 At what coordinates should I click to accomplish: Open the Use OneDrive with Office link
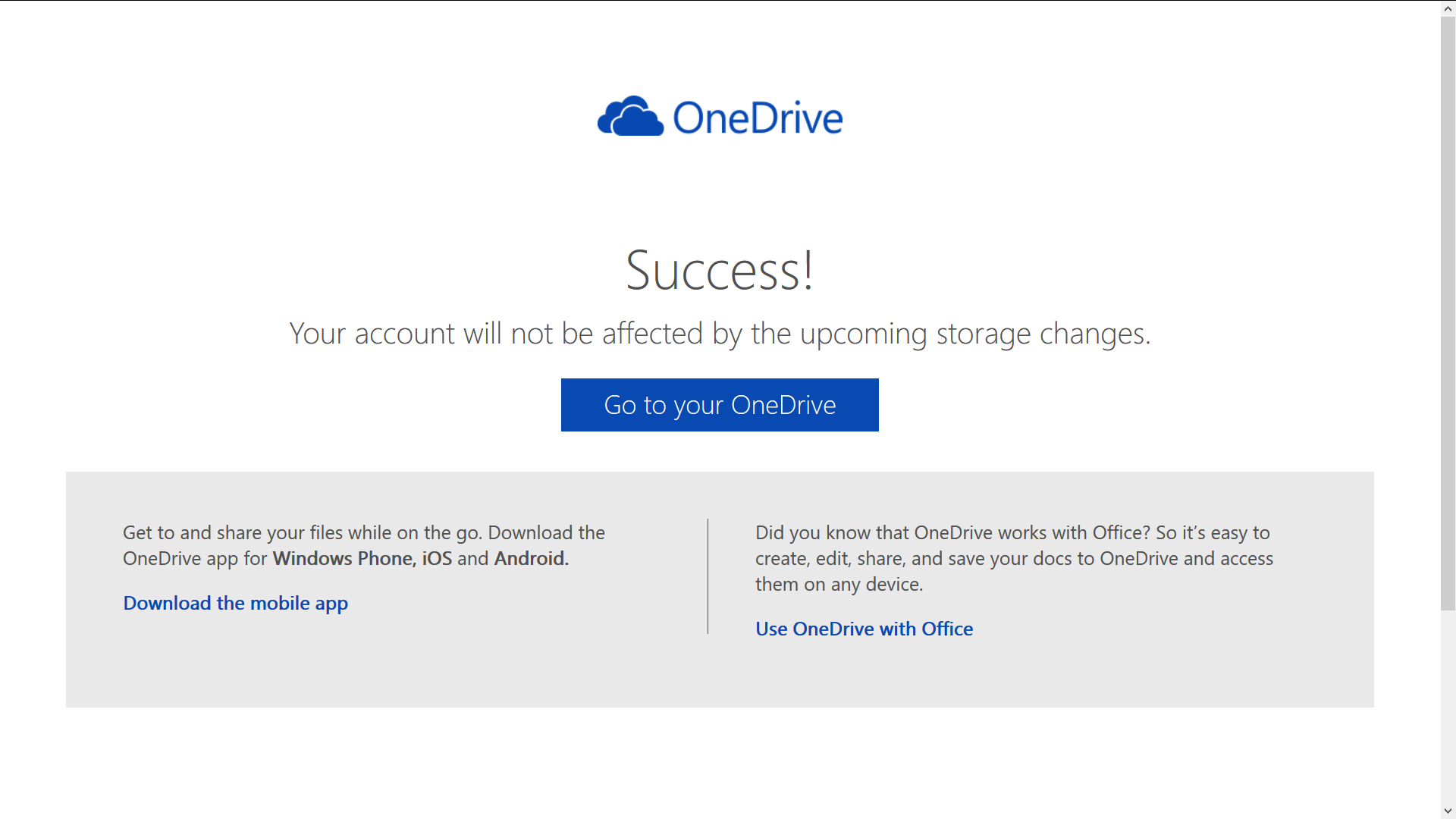coord(864,629)
